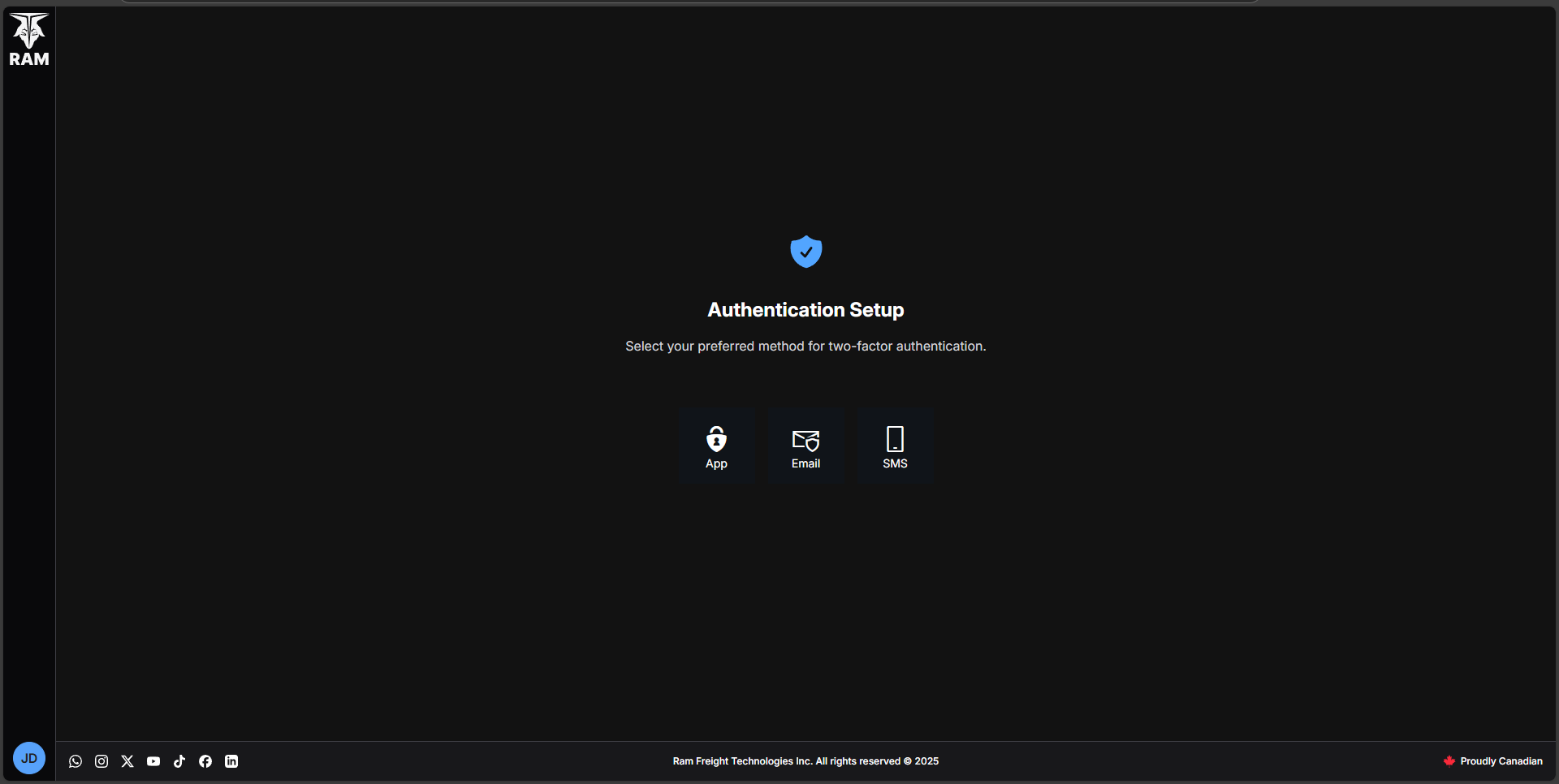
Task: Click the maple leaf icon in footer
Action: pos(1449,761)
